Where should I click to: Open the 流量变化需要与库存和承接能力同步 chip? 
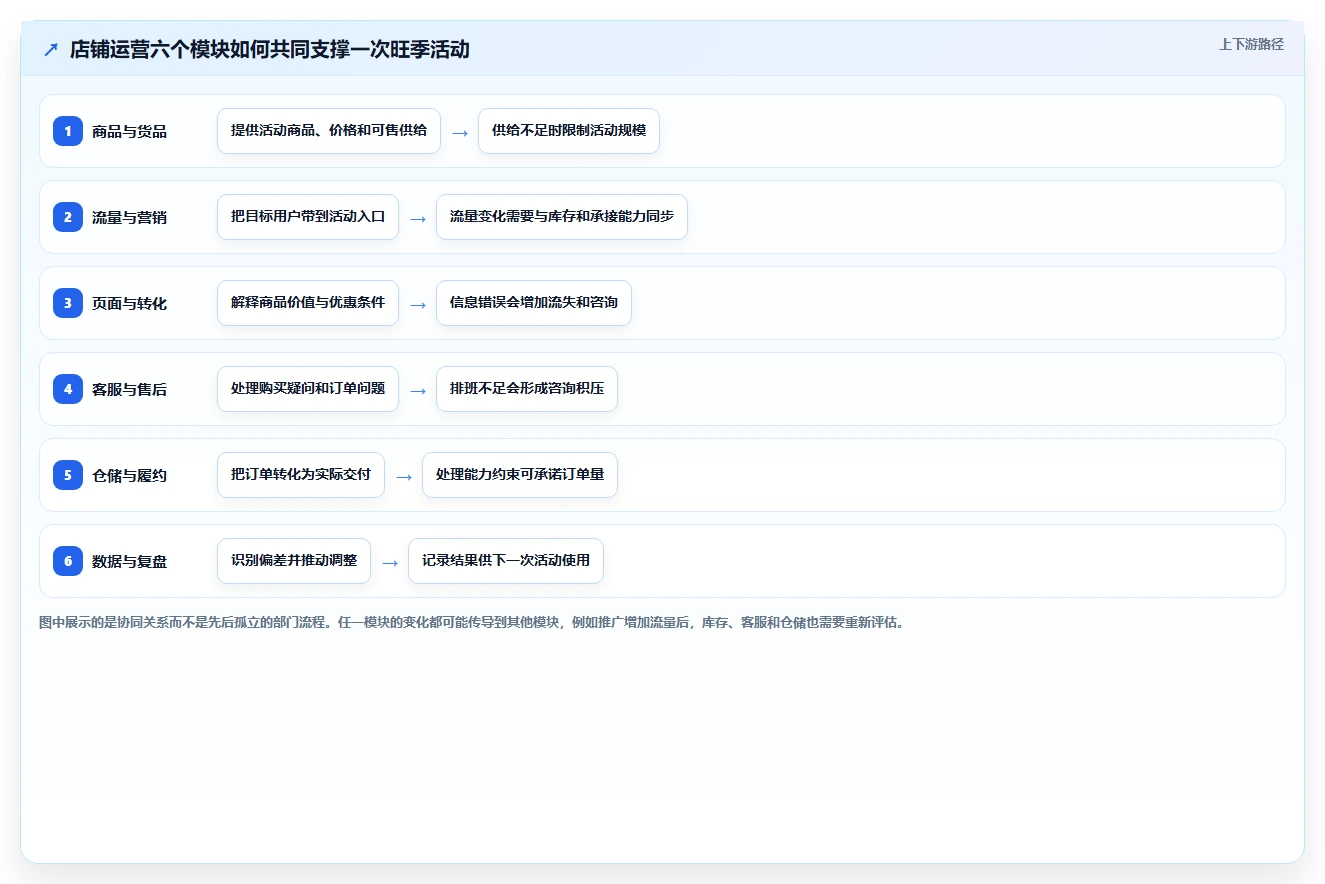click(562, 217)
